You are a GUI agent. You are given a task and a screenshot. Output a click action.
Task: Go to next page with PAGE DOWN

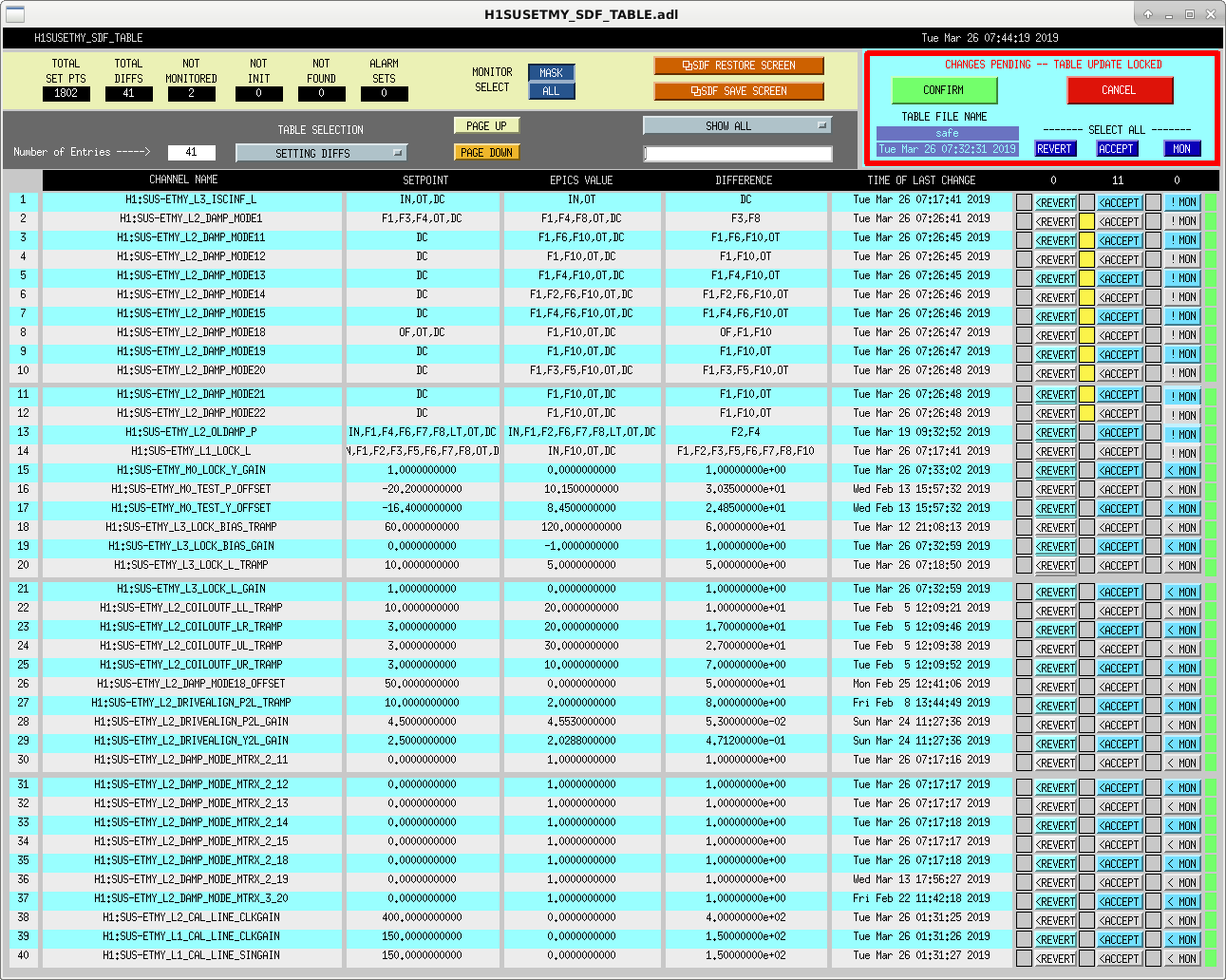pyautogui.click(x=486, y=152)
